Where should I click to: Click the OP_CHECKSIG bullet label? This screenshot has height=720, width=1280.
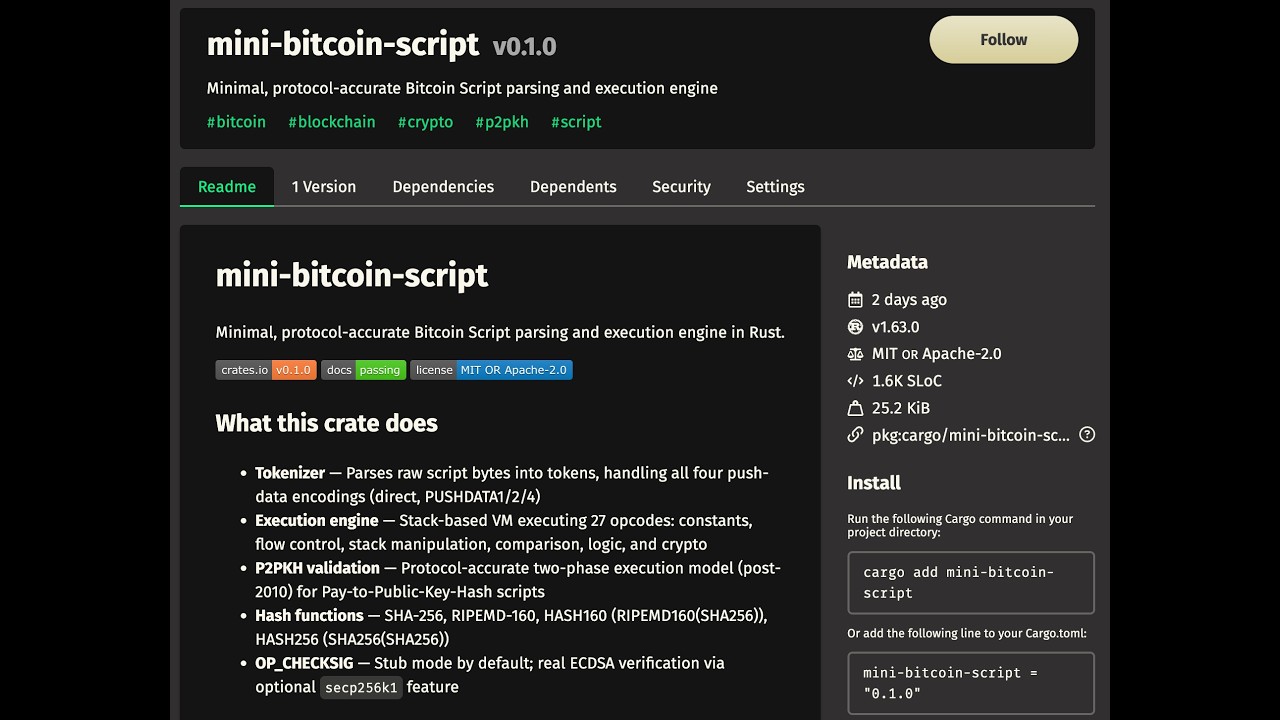point(304,663)
